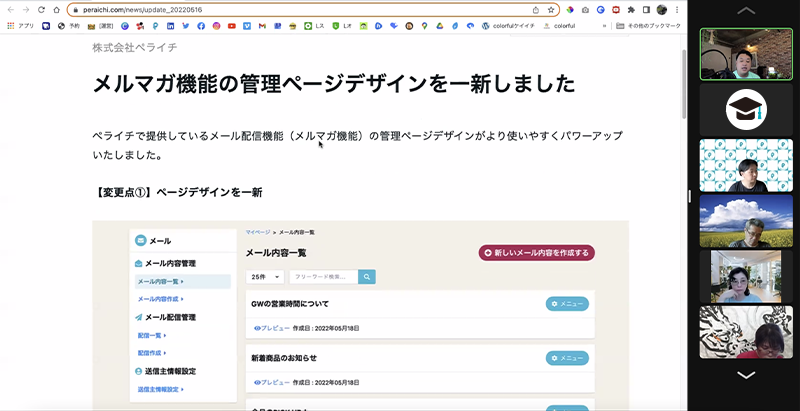This screenshot has width=800, height=411.
Task: Reload the page with the refresh icon
Action: point(41,9)
